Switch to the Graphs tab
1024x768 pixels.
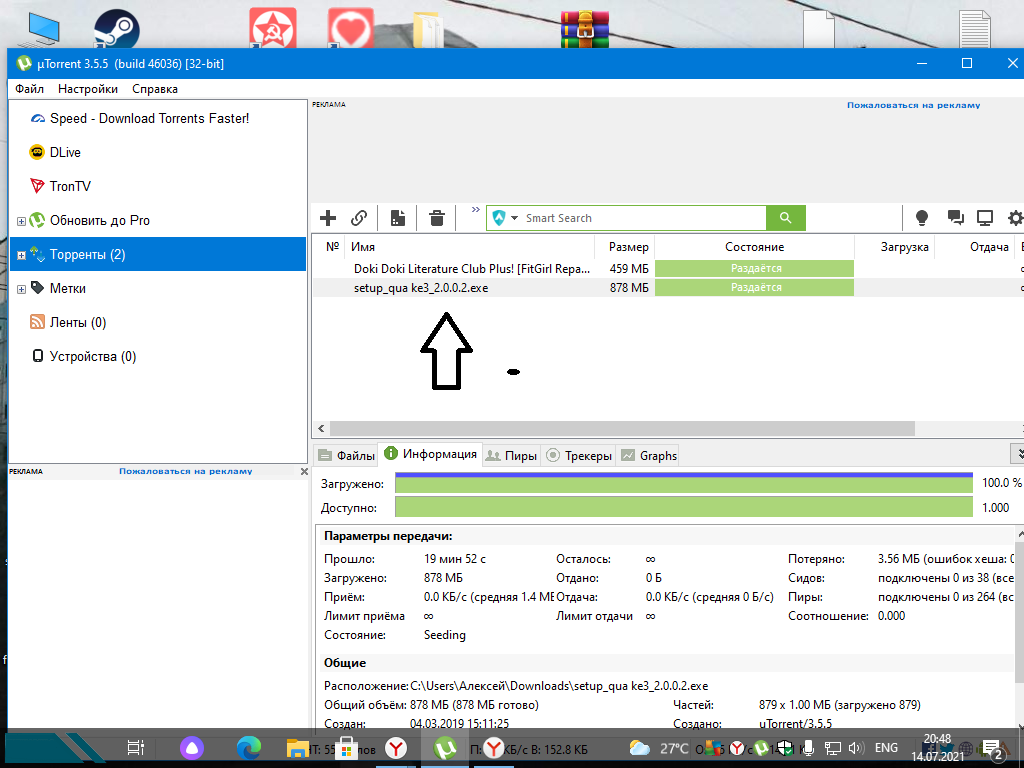tap(648, 455)
